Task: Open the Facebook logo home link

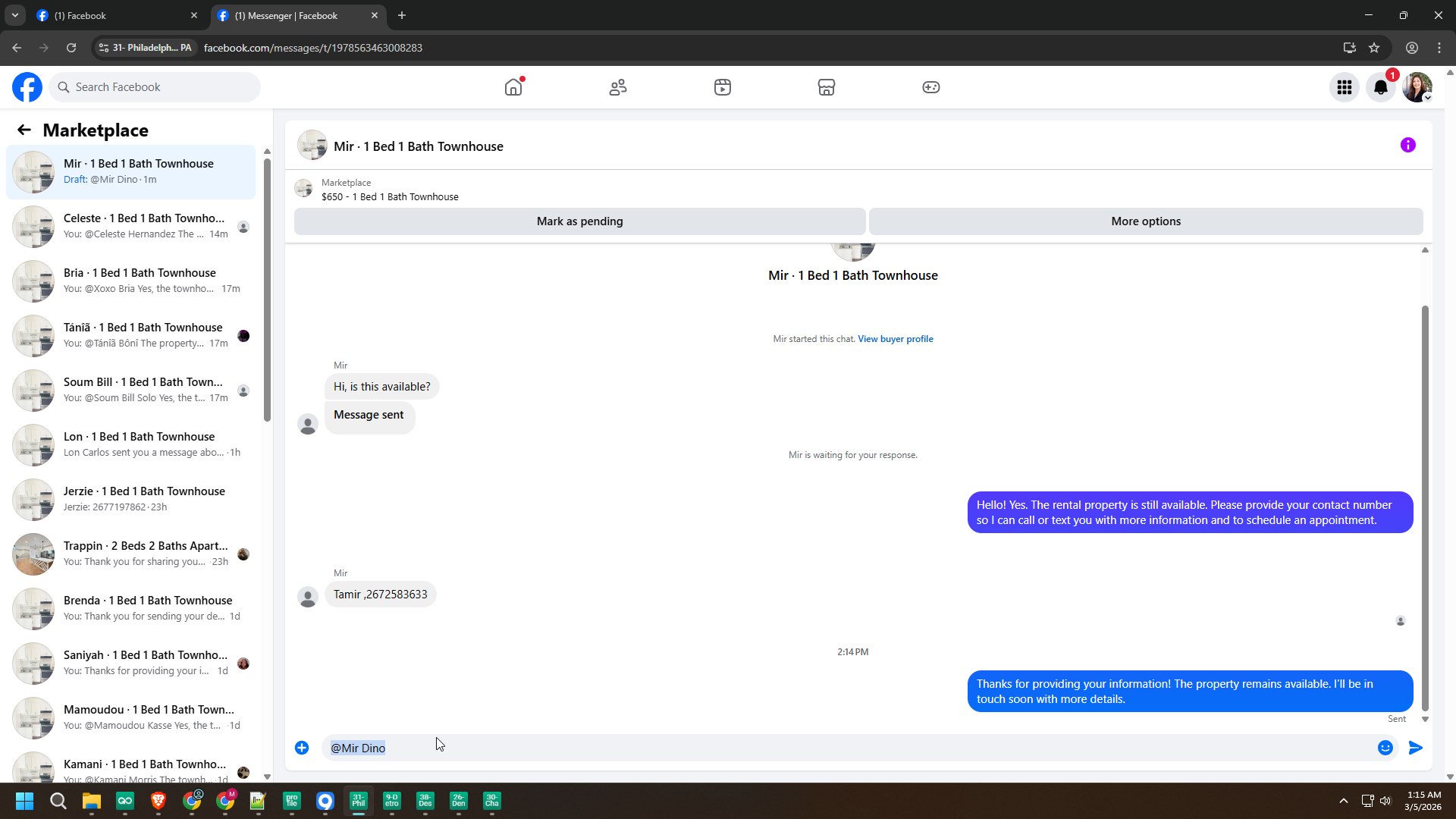Action: [x=27, y=87]
